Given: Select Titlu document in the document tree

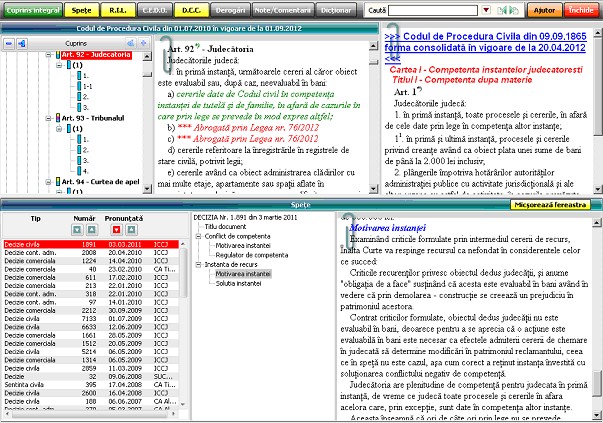Looking at the screenshot, I should [225, 226].
